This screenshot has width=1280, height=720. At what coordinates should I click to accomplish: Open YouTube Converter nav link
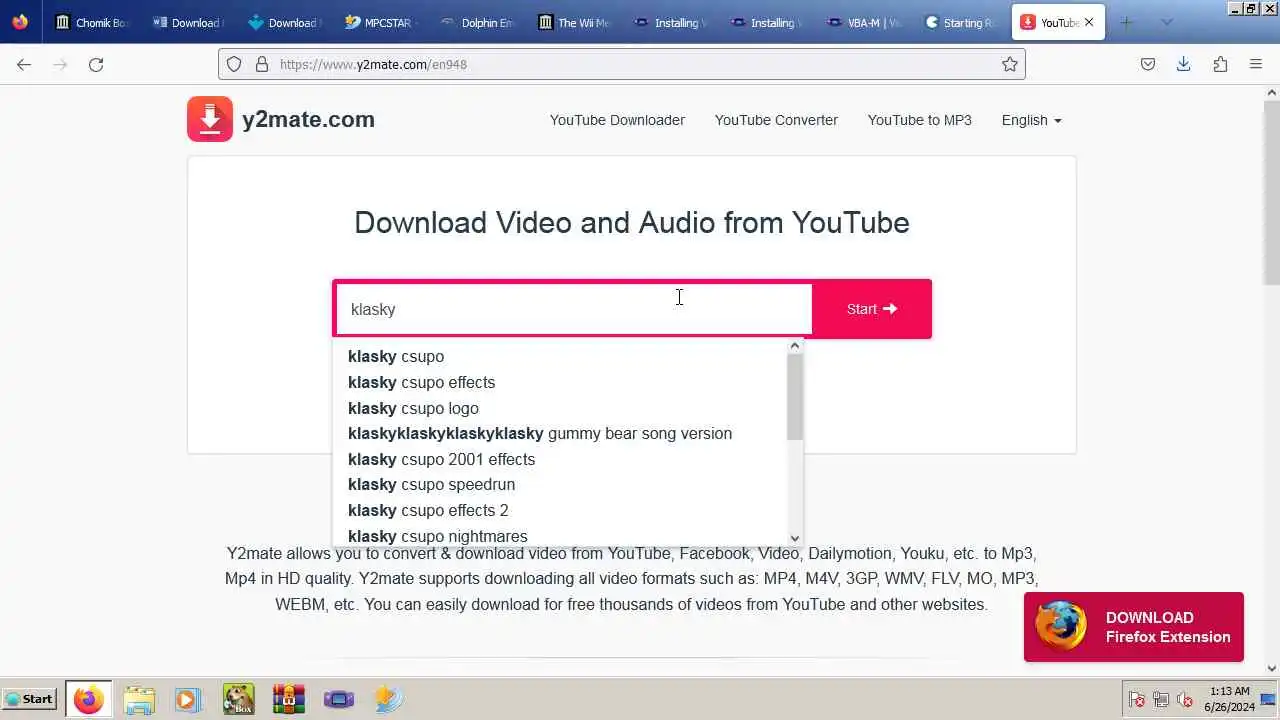point(776,120)
